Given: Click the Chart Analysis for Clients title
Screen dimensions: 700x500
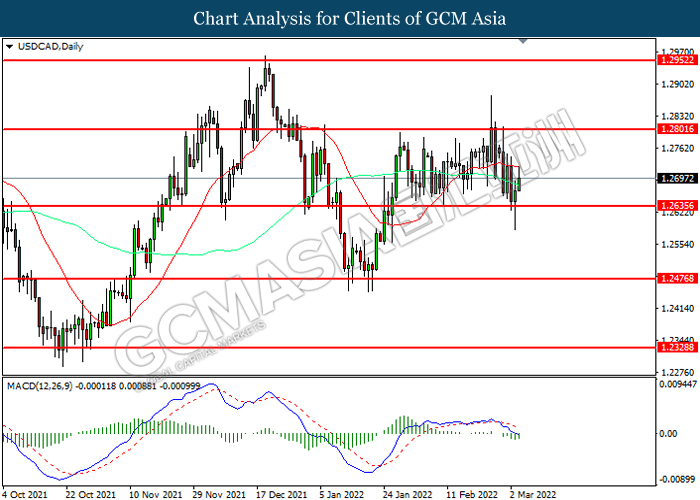Looking at the screenshot, I should [x=350, y=18].
